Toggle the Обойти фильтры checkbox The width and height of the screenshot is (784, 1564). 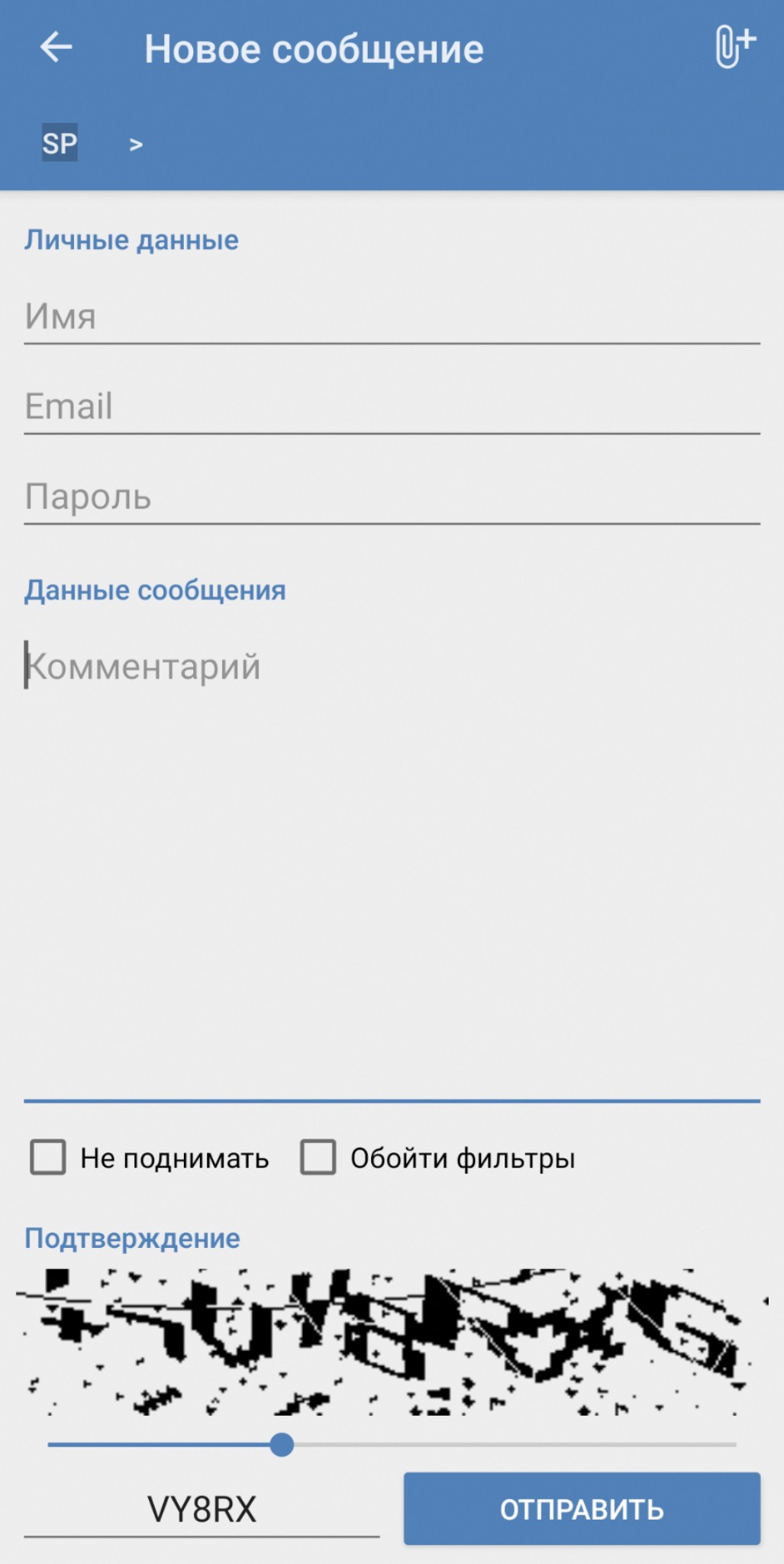tap(318, 1157)
